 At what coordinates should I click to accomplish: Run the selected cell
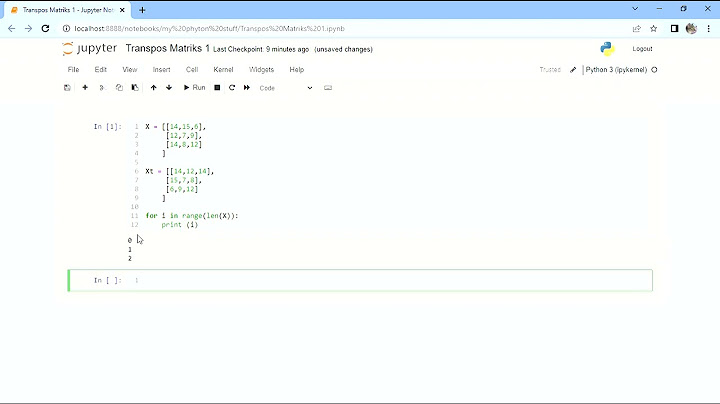pos(194,88)
